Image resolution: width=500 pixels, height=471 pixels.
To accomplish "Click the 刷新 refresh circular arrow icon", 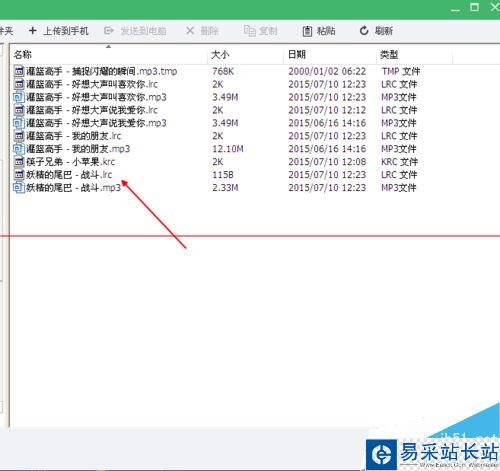I will (364, 31).
